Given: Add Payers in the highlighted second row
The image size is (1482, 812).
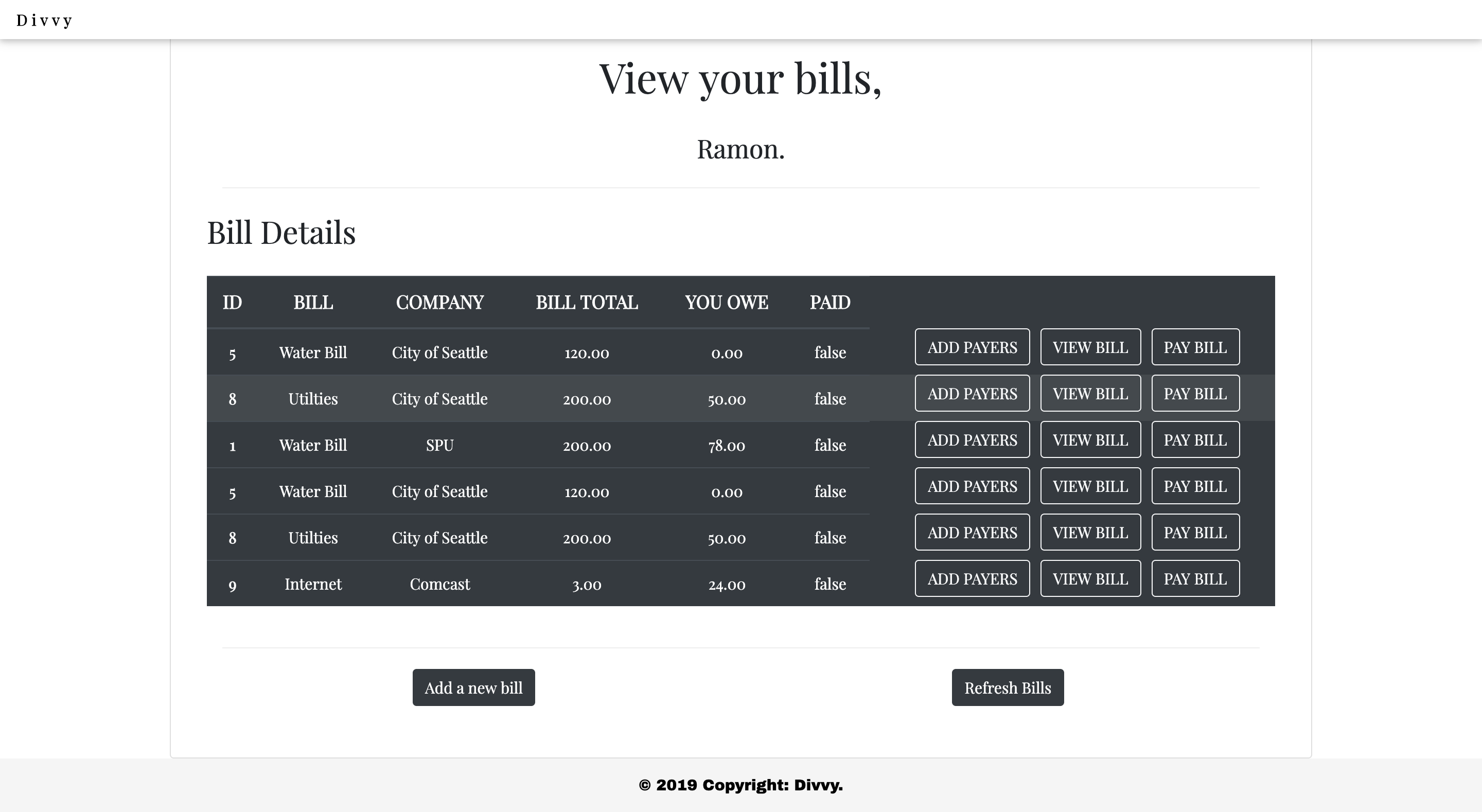Looking at the screenshot, I should point(972,394).
